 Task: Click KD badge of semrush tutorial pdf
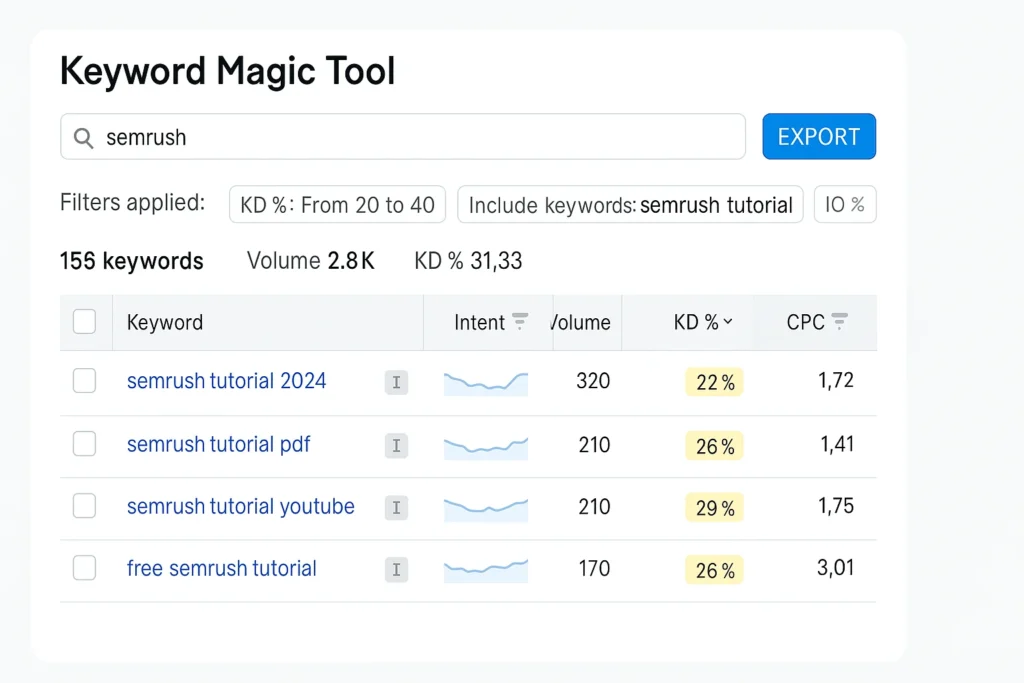[714, 446]
